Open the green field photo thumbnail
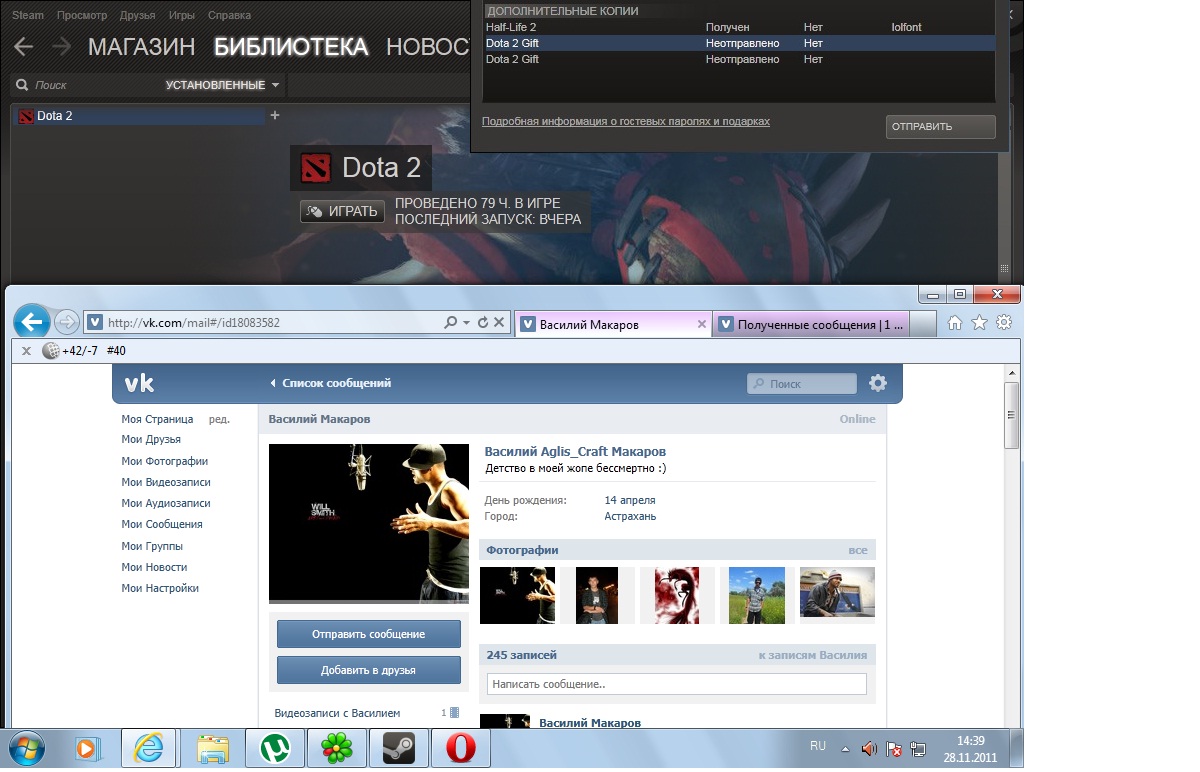Image resolution: width=1200 pixels, height=772 pixels. pyautogui.click(x=757, y=595)
